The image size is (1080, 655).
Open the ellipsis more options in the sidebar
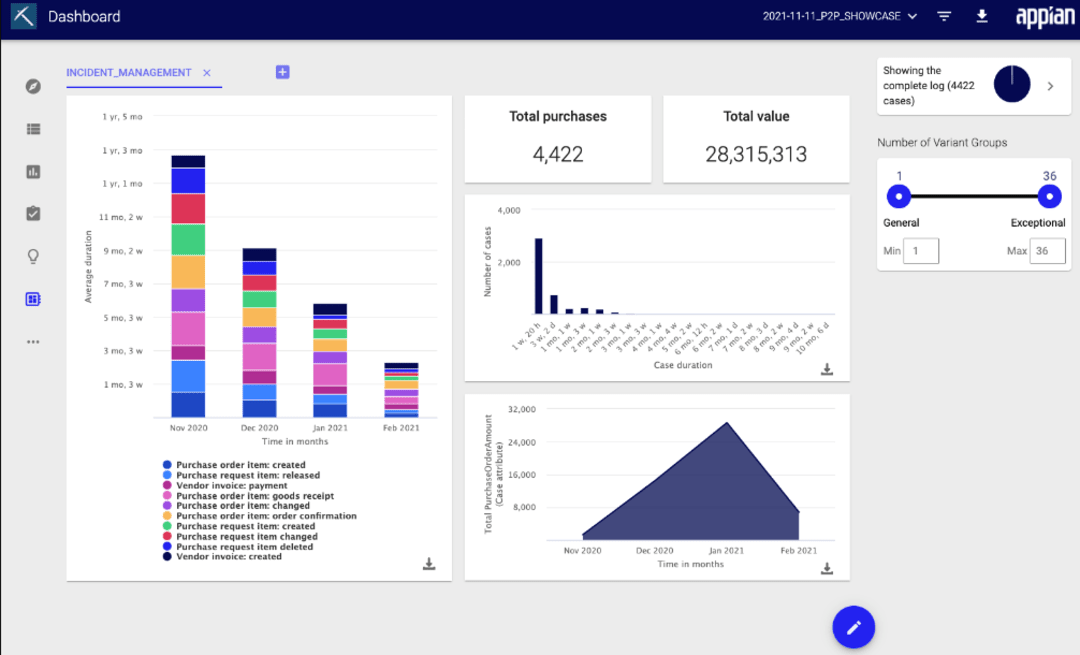click(32, 341)
